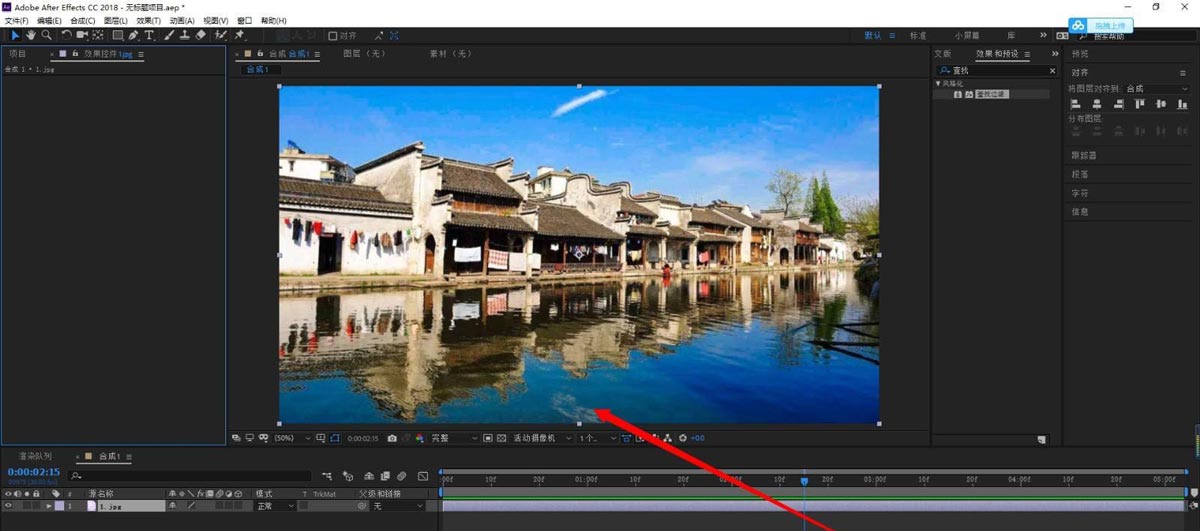Select the Hand tool in the toolbar
The width and height of the screenshot is (1200, 531).
pyautogui.click(x=31, y=35)
